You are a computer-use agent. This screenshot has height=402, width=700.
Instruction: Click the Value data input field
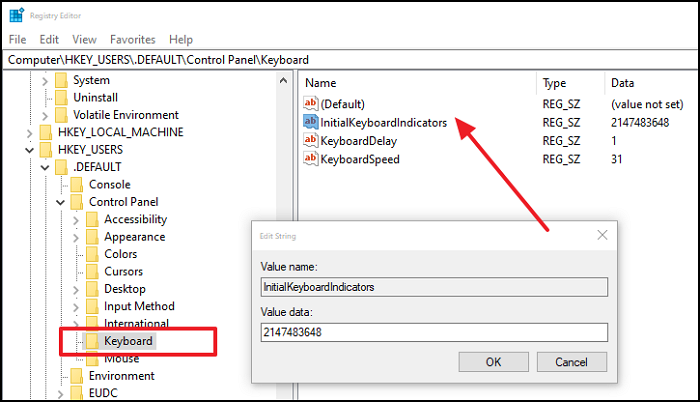(434, 332)
